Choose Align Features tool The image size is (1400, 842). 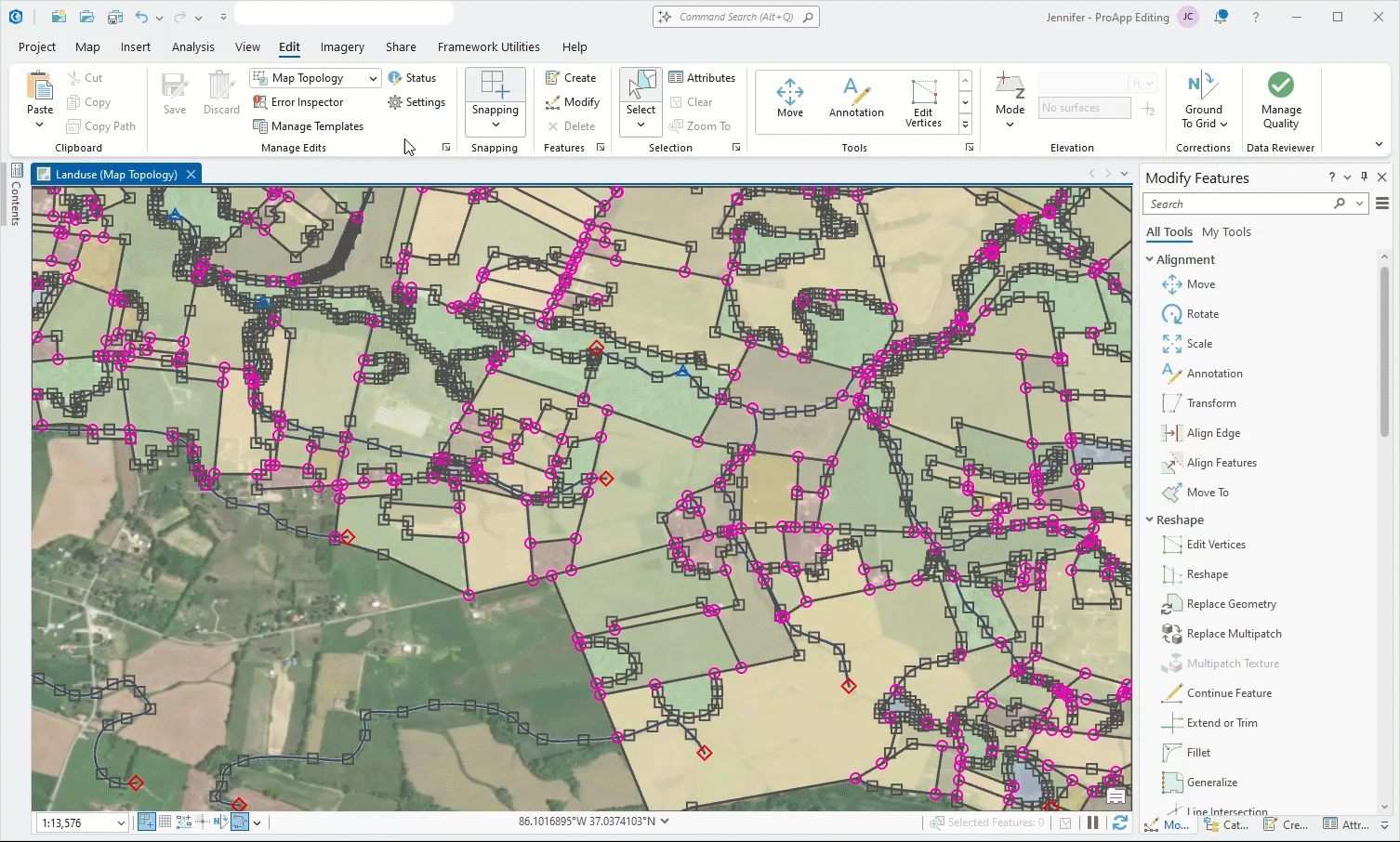click(1209, 463)
